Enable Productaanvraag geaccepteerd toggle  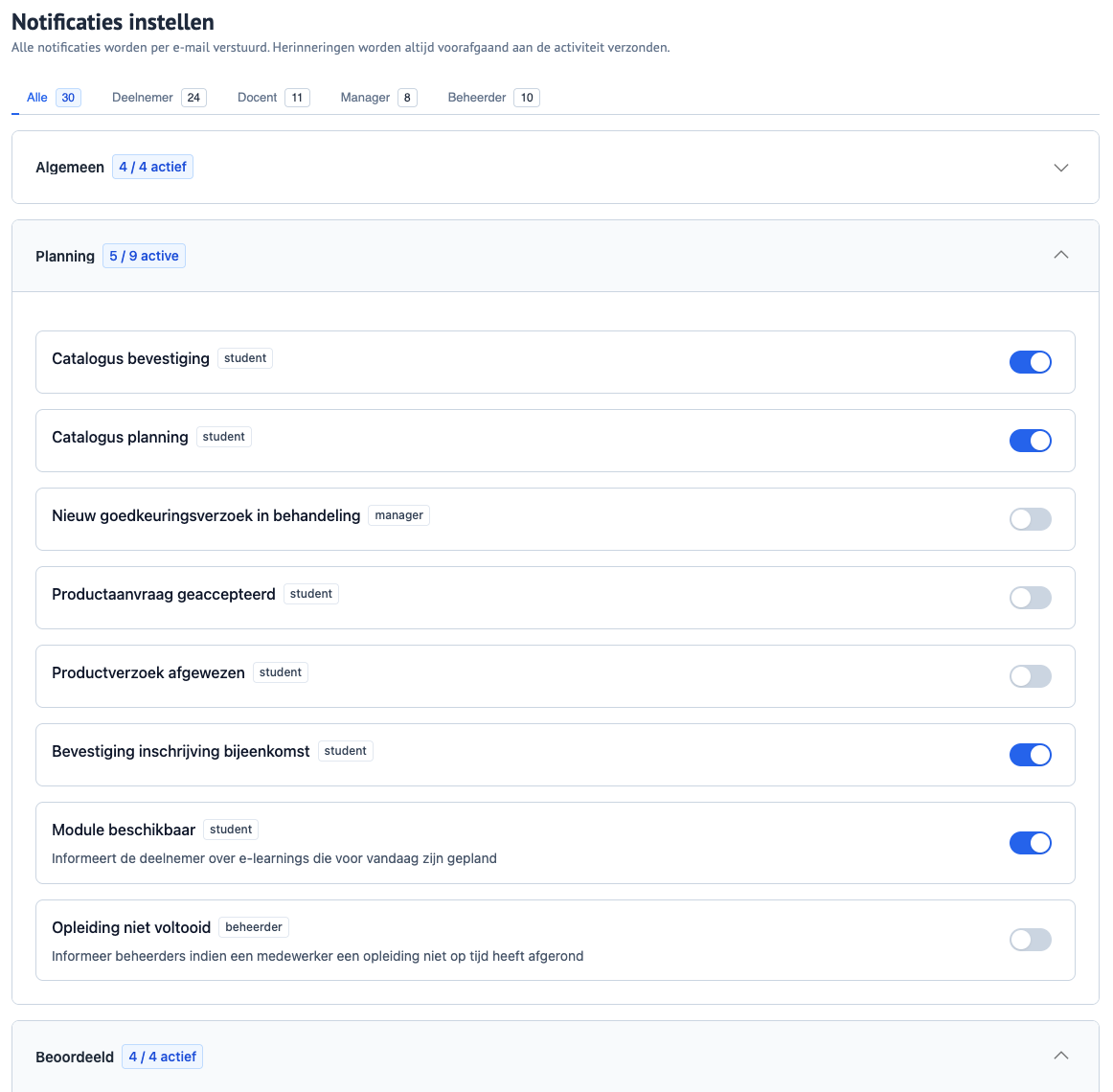coord(1030,598)
